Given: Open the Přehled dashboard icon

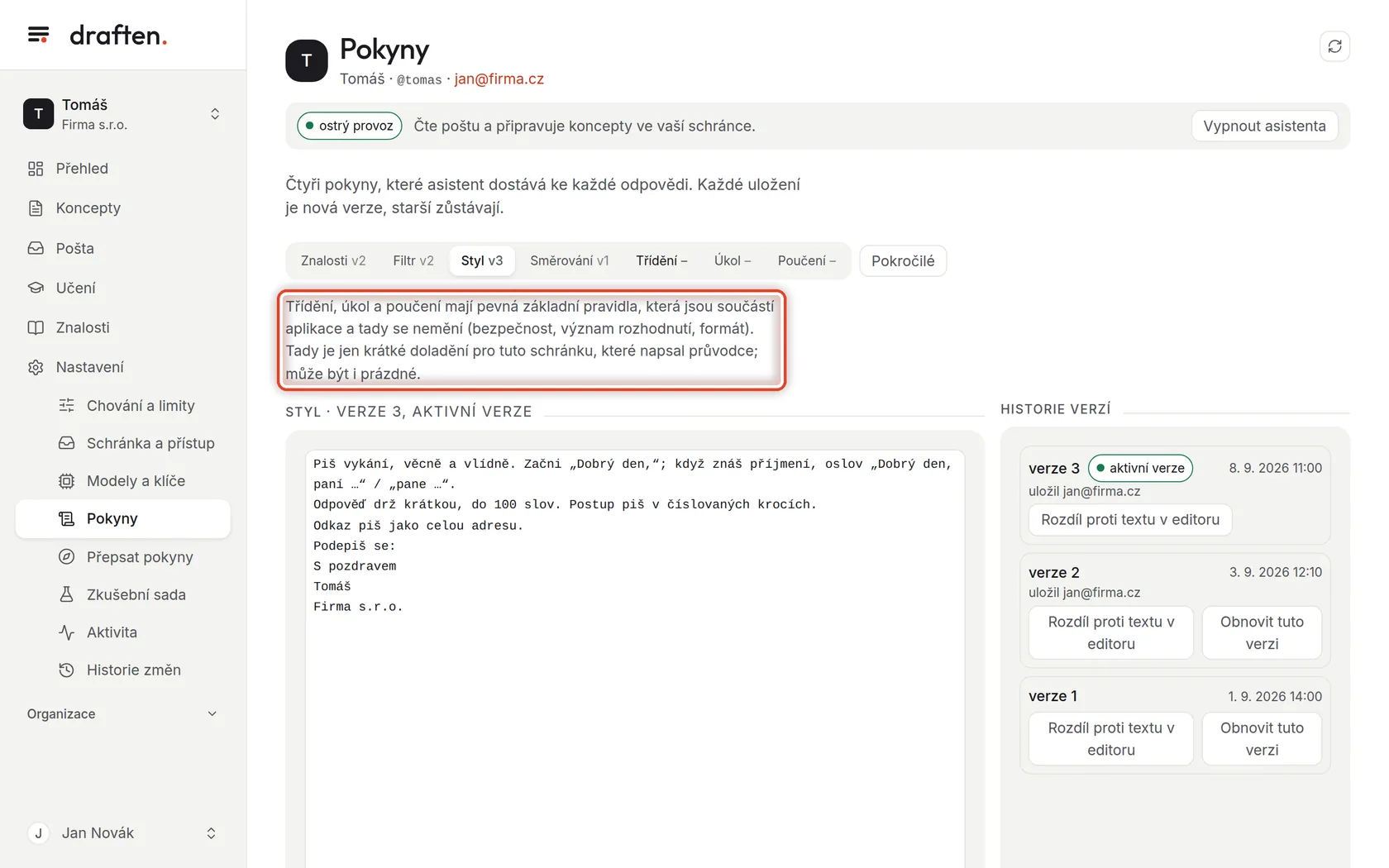Looking at the screenshot, I should [36, 169].
